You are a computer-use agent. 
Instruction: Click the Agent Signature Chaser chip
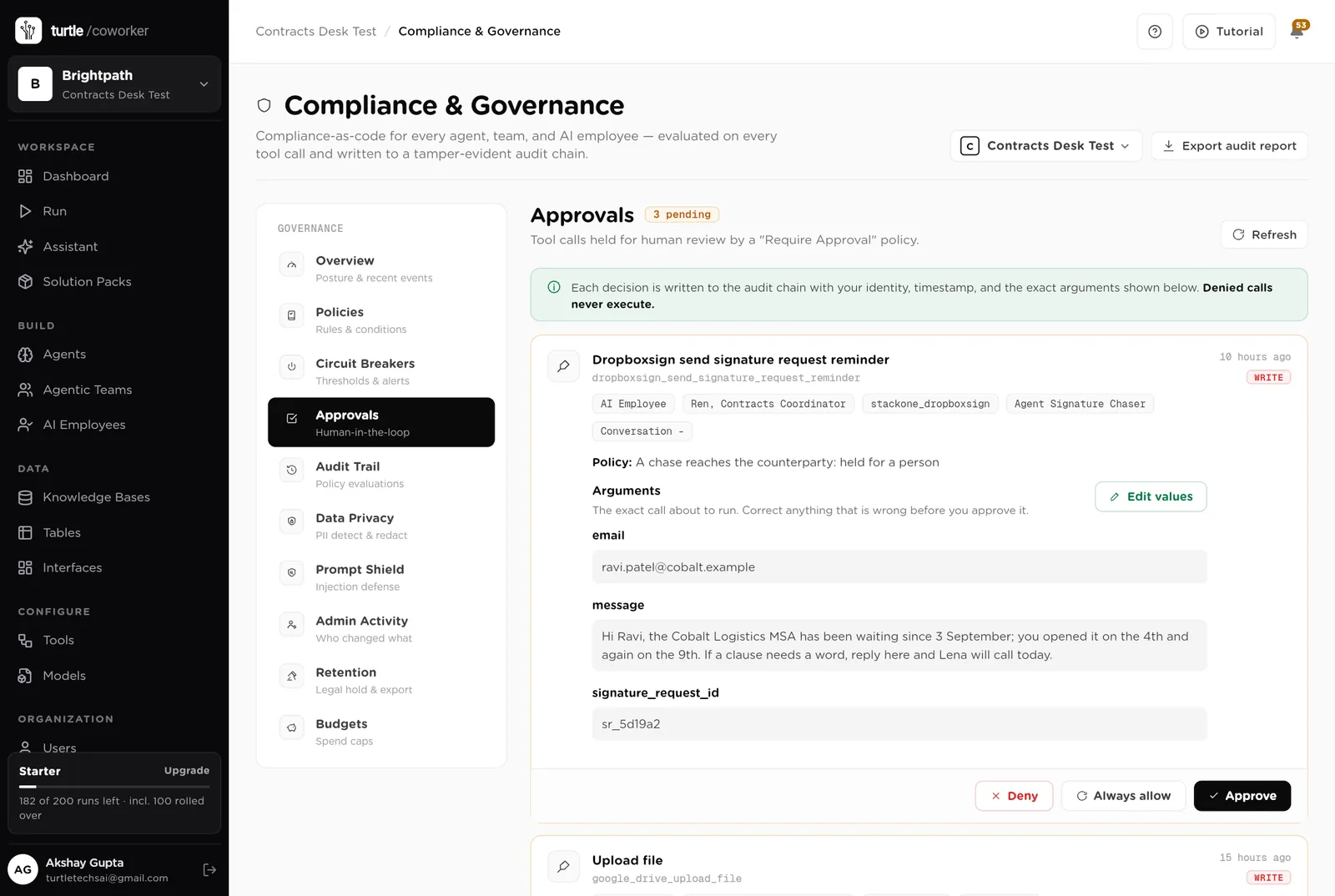point(1080,404)
